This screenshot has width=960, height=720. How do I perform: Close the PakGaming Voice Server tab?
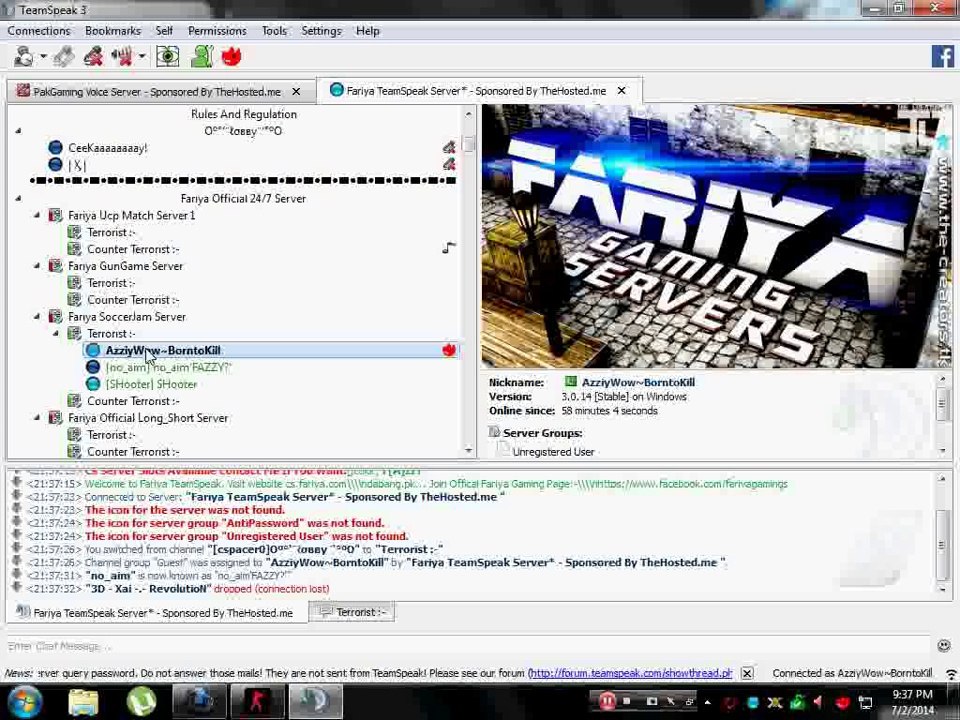(296, 92)
